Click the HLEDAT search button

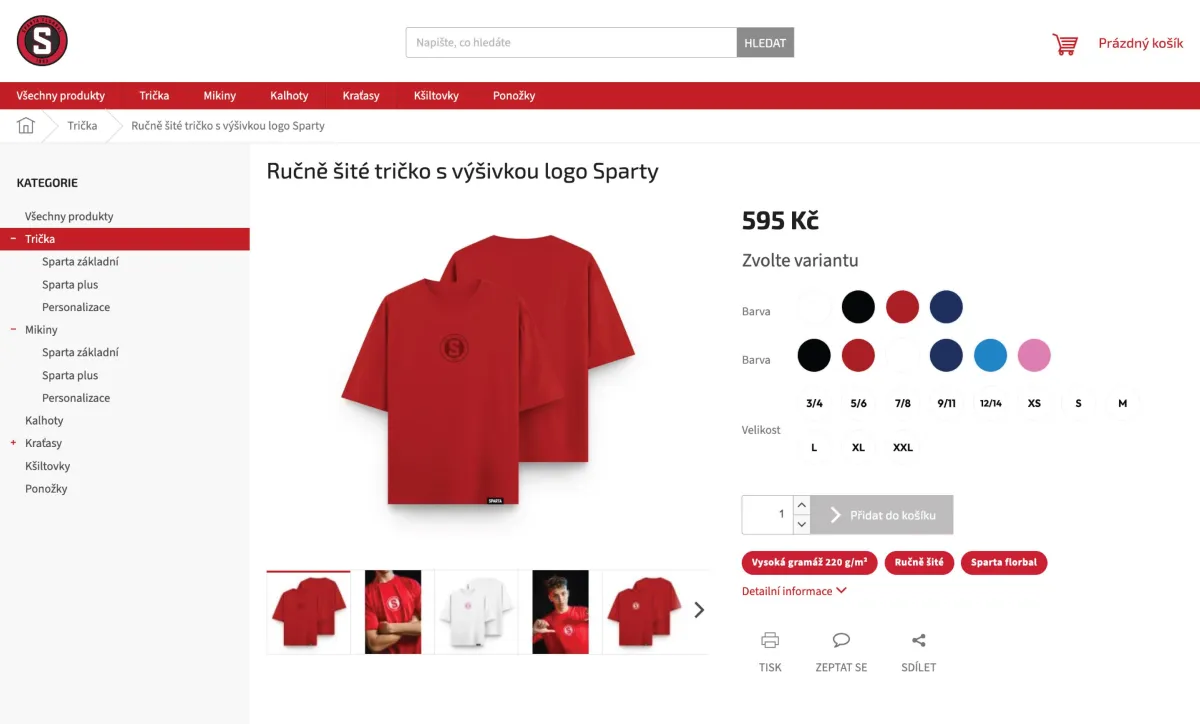pos(765,43)
